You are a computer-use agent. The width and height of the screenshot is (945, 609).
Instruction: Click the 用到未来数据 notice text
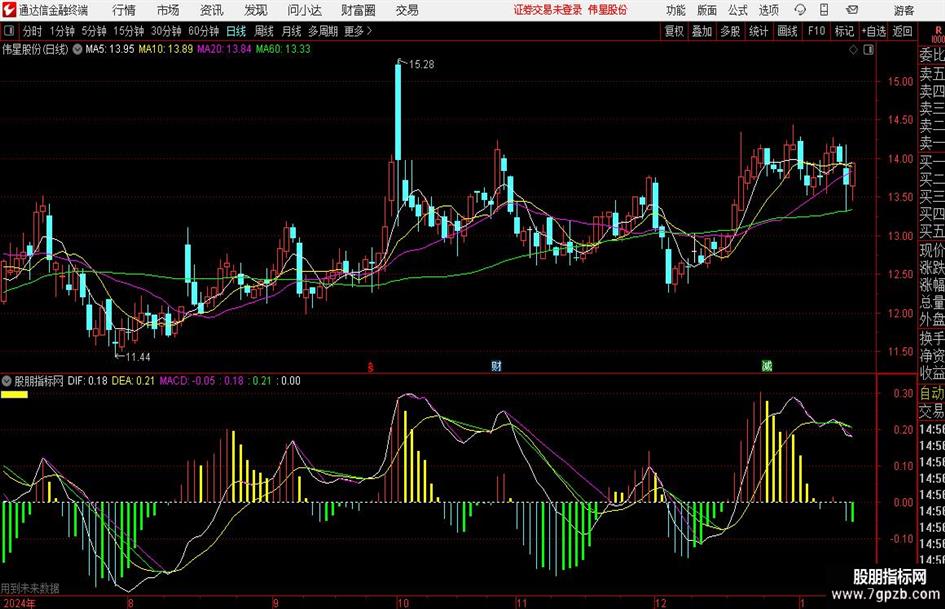click(x=30, y=588)
